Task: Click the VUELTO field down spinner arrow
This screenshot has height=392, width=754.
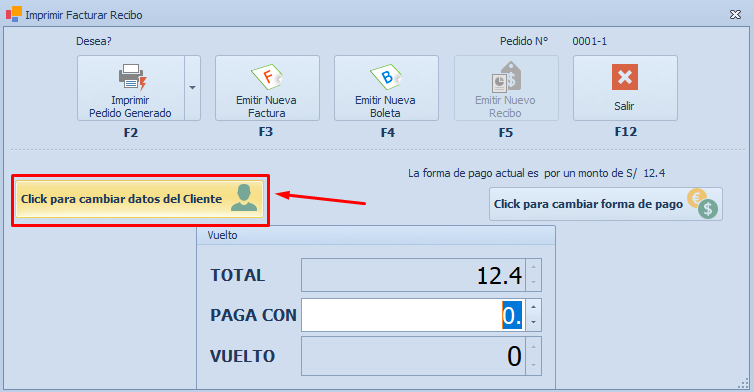Action: coord(534,366)
